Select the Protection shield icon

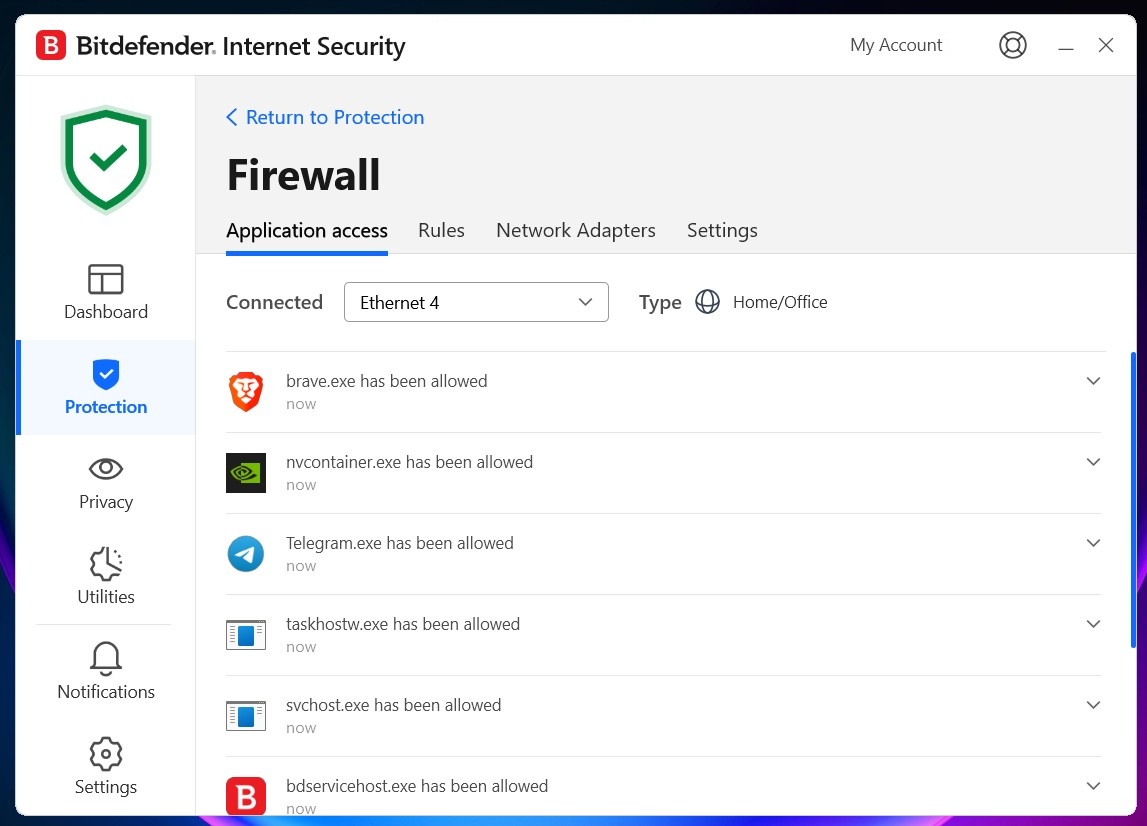(106, 374)
